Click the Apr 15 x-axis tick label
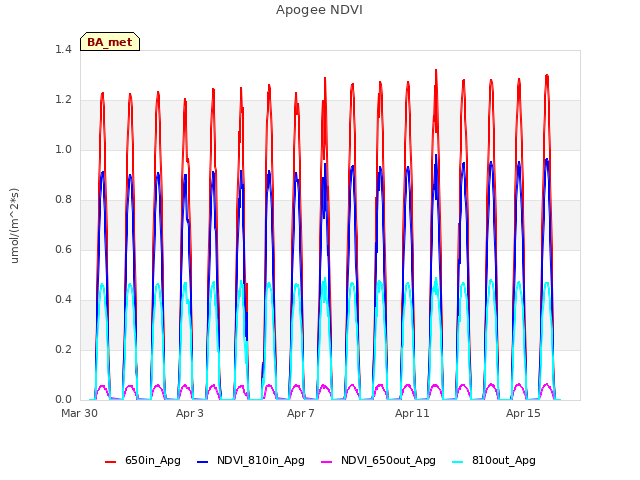 click(x=523, y=413)
